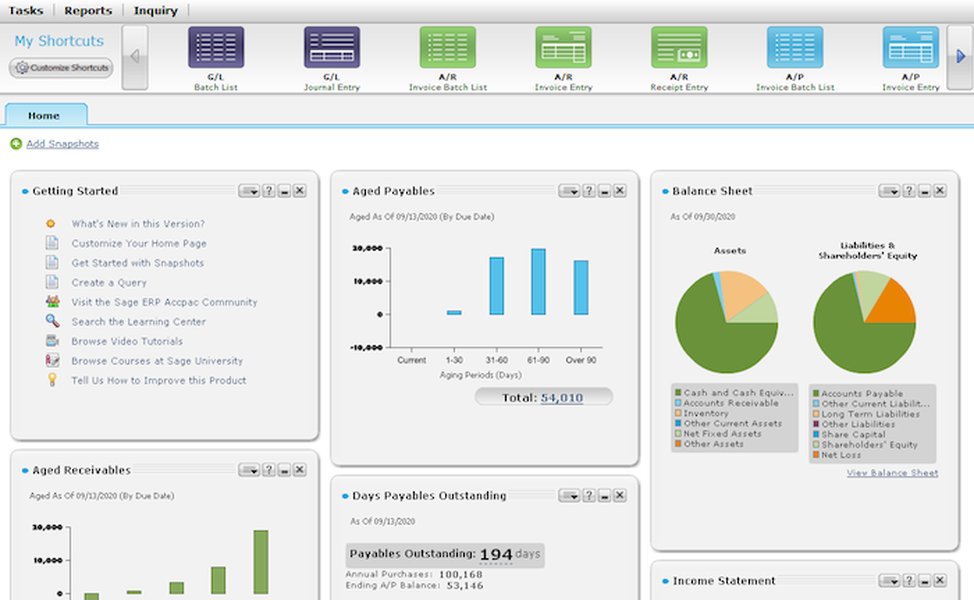974x600 pixels.
Task: Open the A/R Invoice Batch List shortcut
Action: [x=448, y=47]
